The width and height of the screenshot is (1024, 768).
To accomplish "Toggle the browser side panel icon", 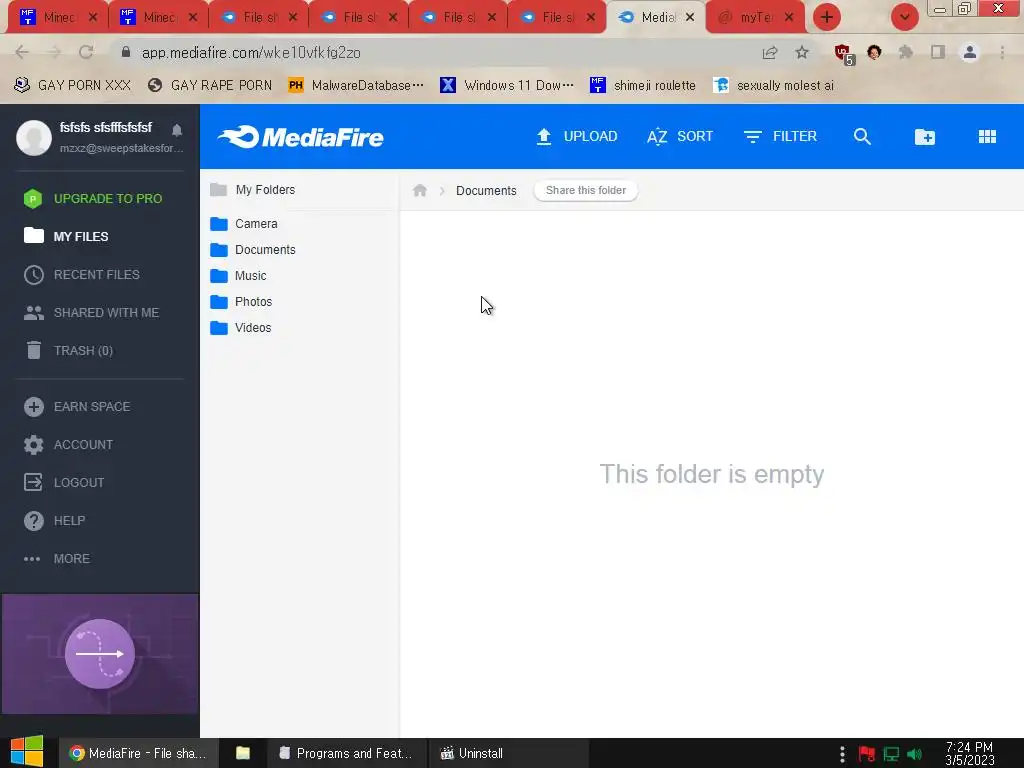I will (938, 52).
